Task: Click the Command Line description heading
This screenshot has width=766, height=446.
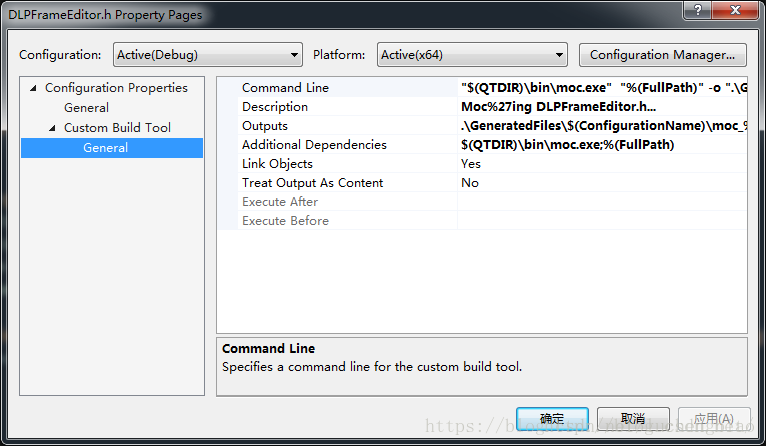Action: (x=268, y=348)
